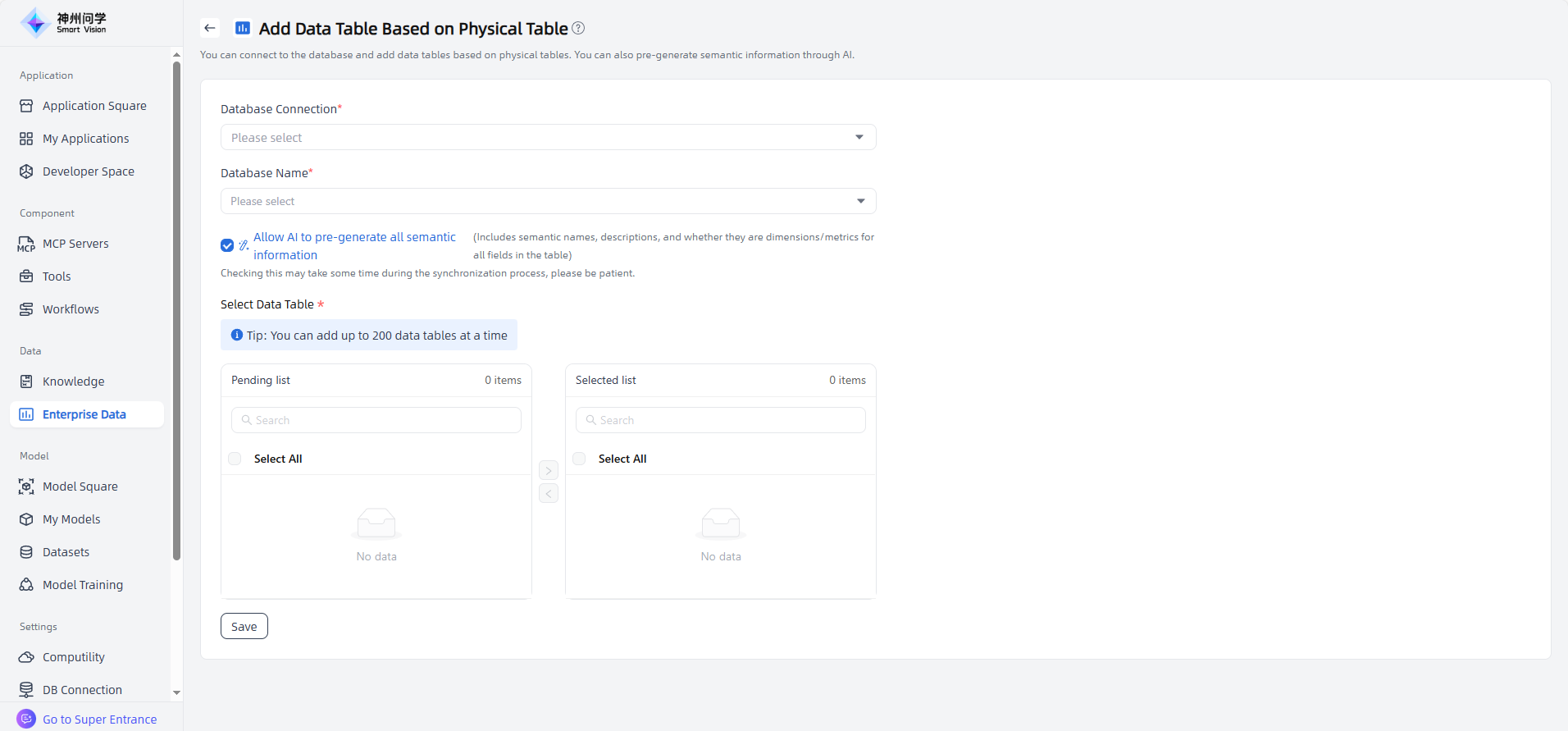Click the back arrow icon beside page title
The height and width of the screenshot is (731, 1568).
pos(210,28)
